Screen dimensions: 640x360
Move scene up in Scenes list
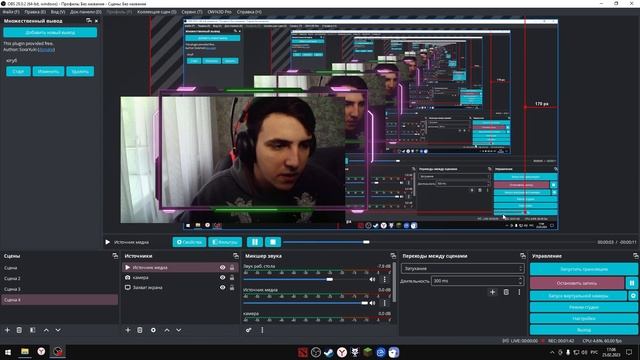[x=46, y=330]
